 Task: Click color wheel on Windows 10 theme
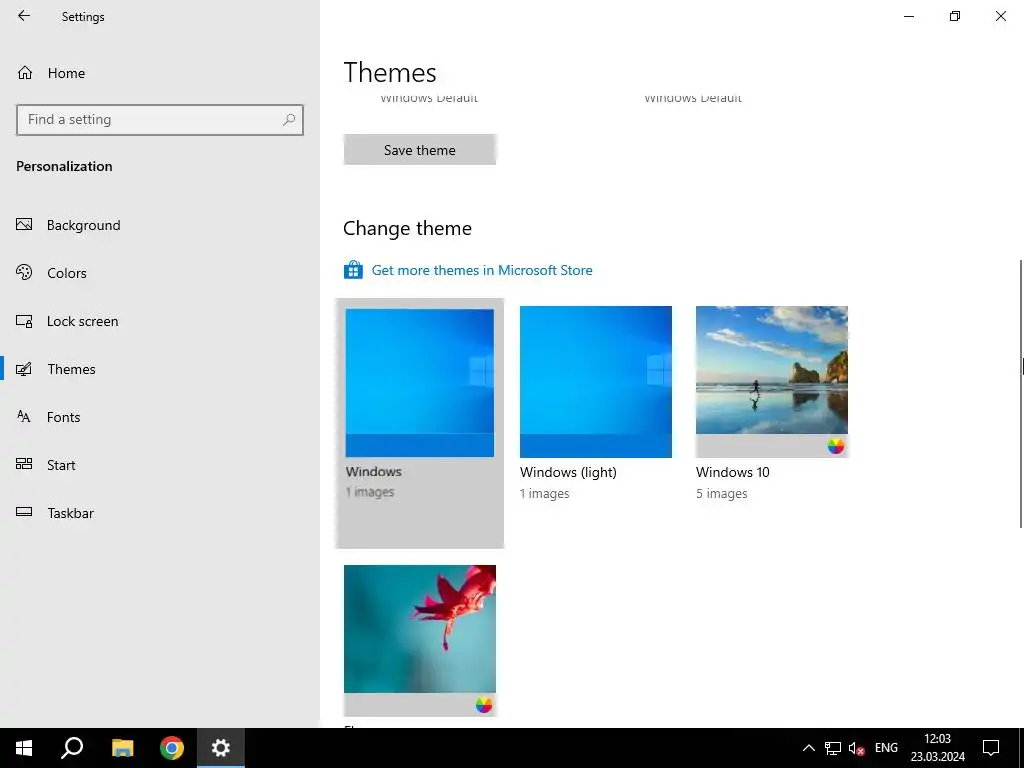point(836,446)
